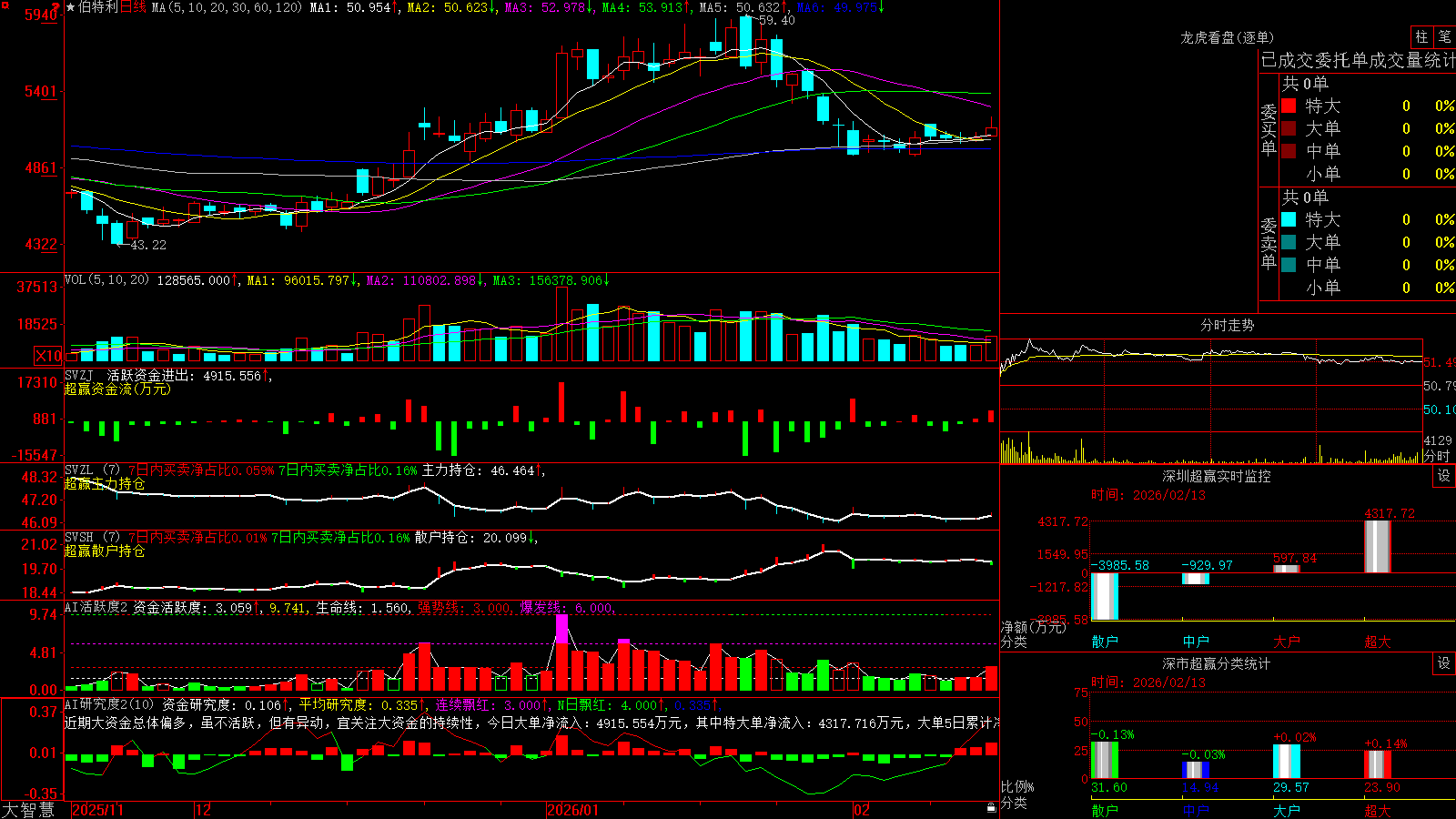Click the AI研究度2(10) indicator label
1456x819 pixels.
pyautogui.click(x=109, y=704)
